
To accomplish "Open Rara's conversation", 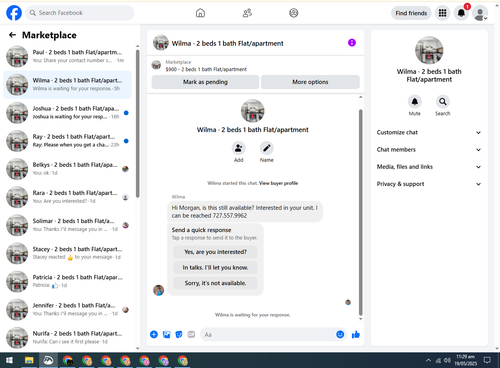I will (67, 197).
